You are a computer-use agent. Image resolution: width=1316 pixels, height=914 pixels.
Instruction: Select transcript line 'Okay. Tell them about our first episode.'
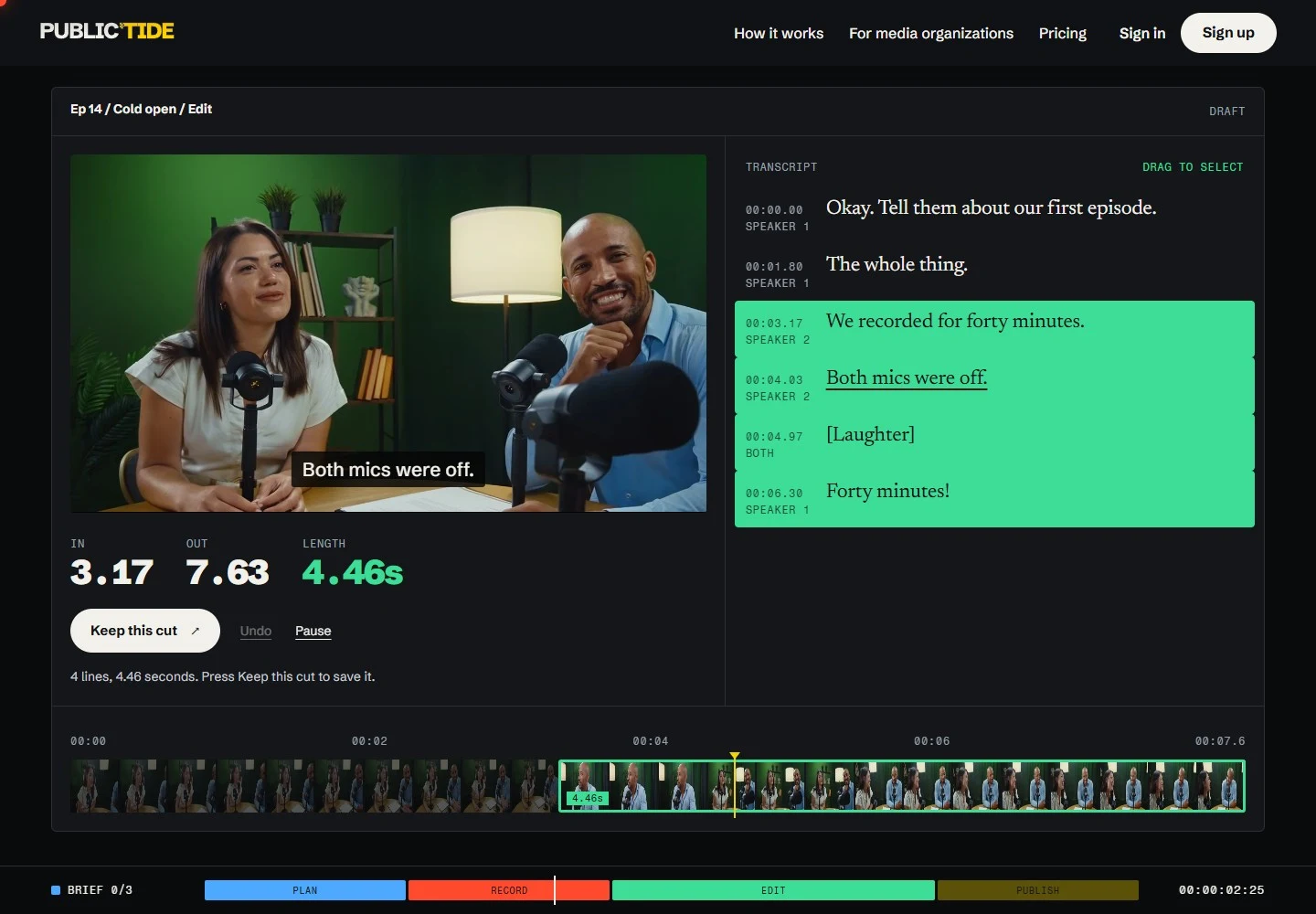(x=994, y=217)
